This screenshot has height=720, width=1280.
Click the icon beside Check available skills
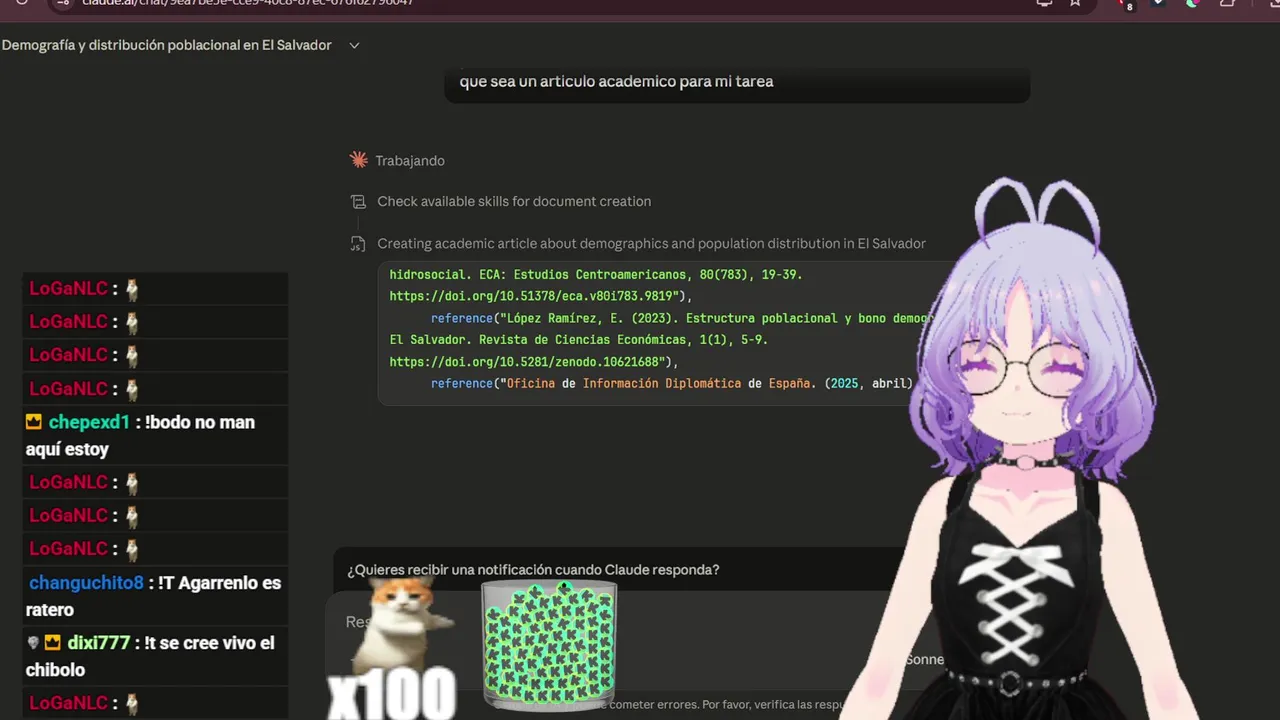pos(358,202)
